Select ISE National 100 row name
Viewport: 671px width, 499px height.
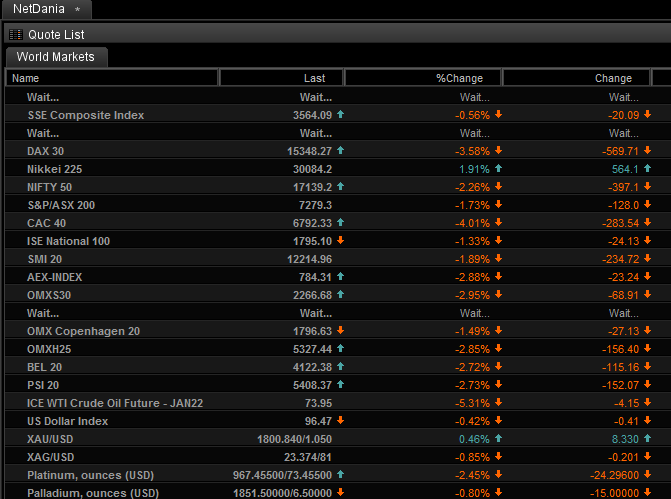pos(68,241)
